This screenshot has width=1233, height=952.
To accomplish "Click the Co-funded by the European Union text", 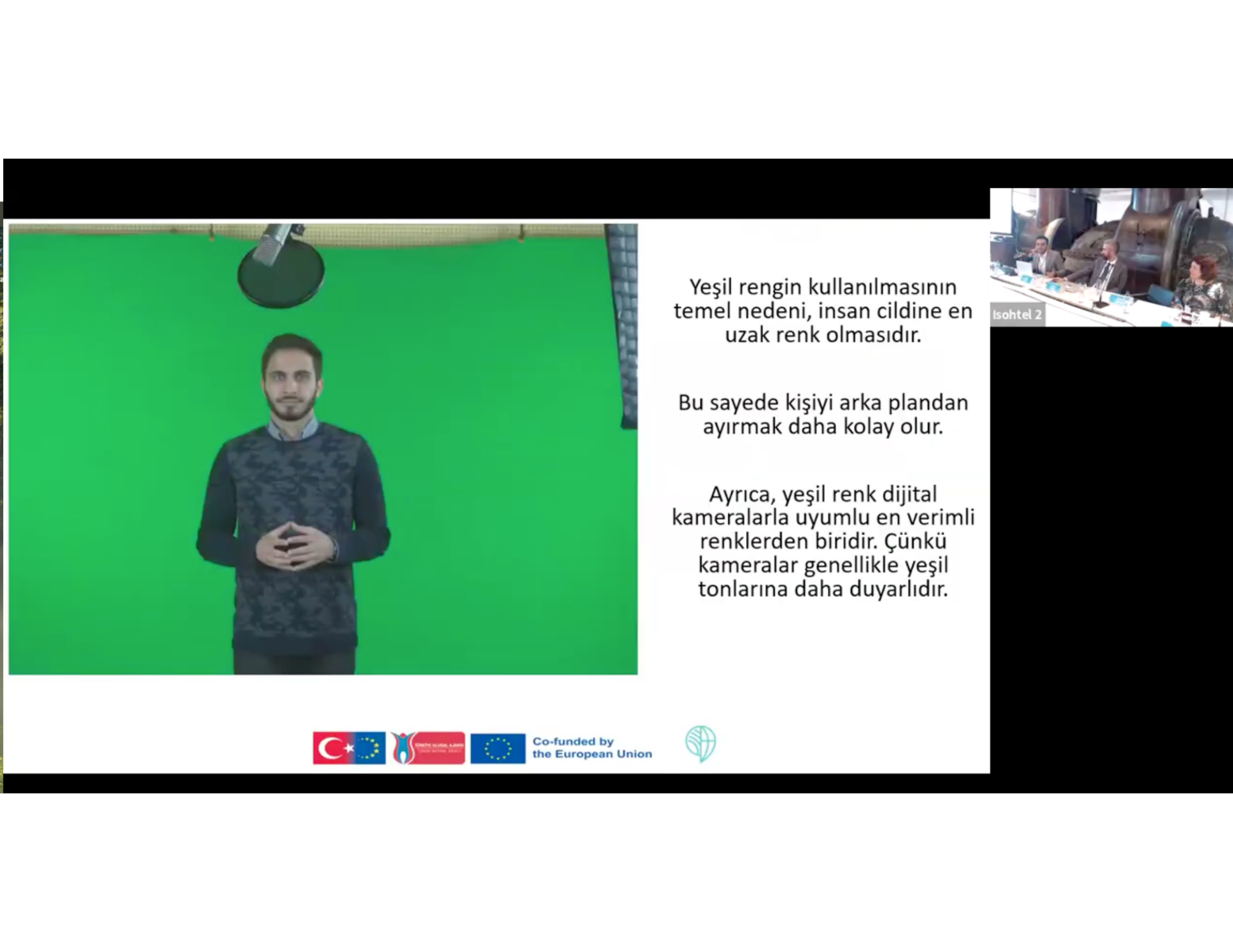I will tap(591, 747).
